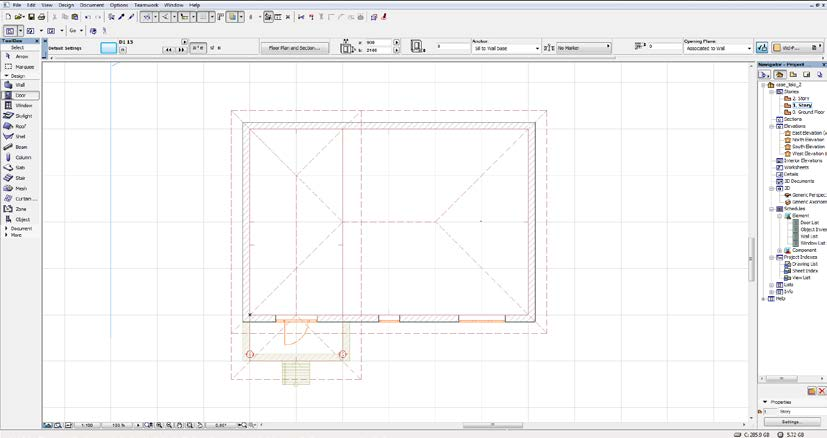Click the red delete icon in Navigator
827x438 pixels.
[x=821, y=391]
